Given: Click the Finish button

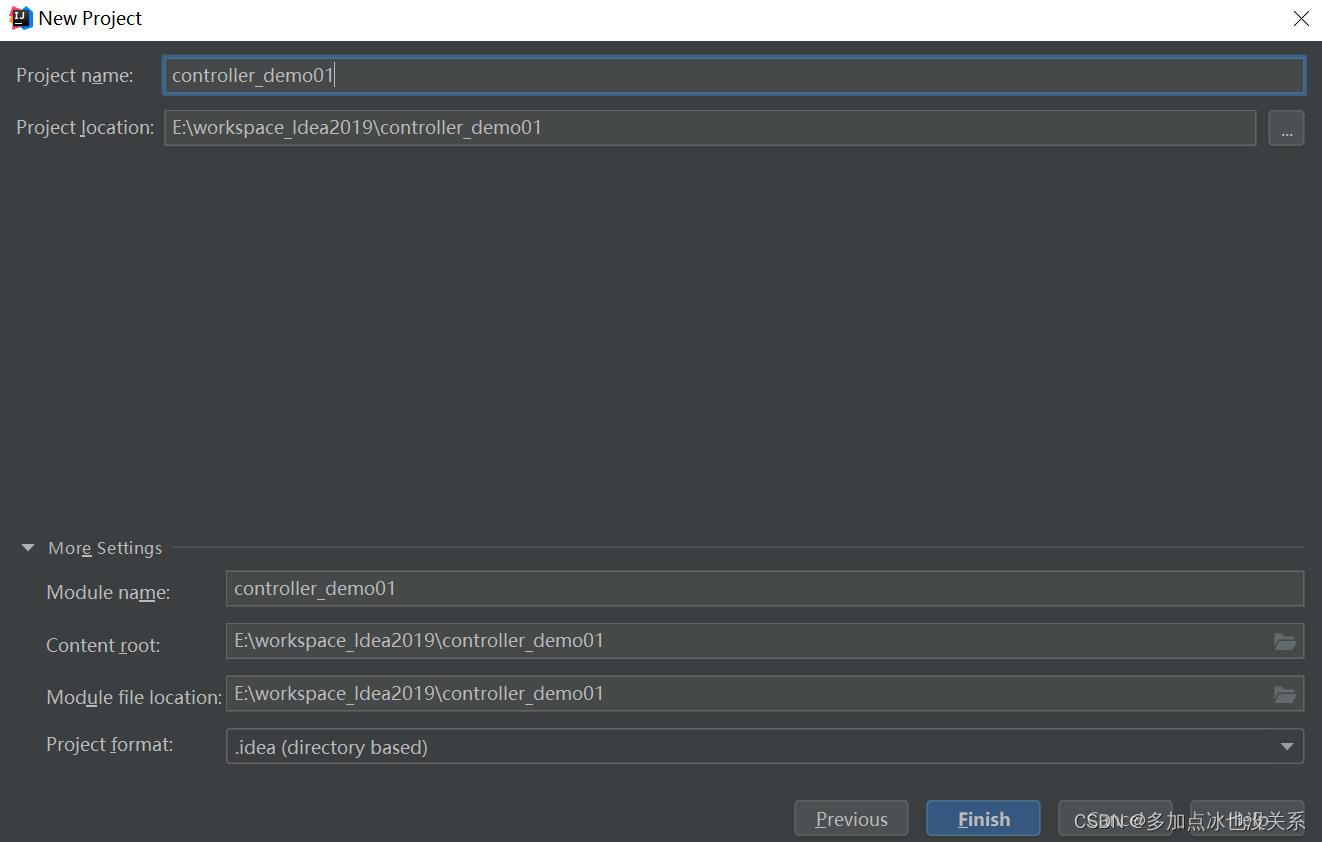Looking at the screenshot, I should pyautogui.click(x=983, y=819).
